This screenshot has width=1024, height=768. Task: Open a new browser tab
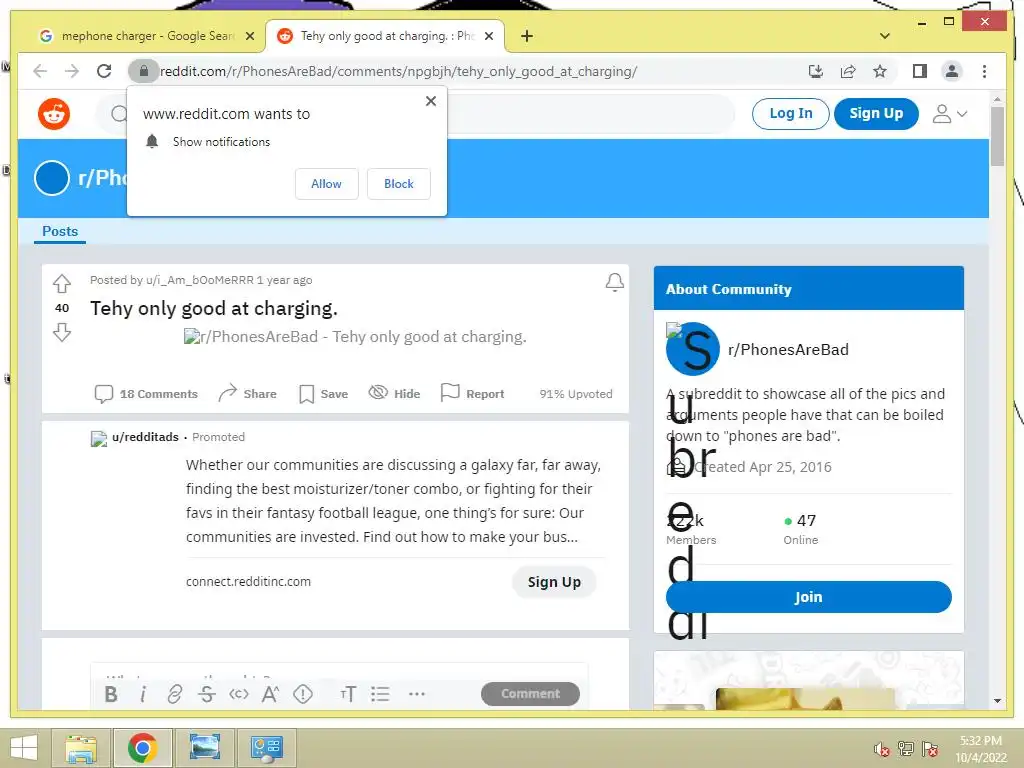527,36
